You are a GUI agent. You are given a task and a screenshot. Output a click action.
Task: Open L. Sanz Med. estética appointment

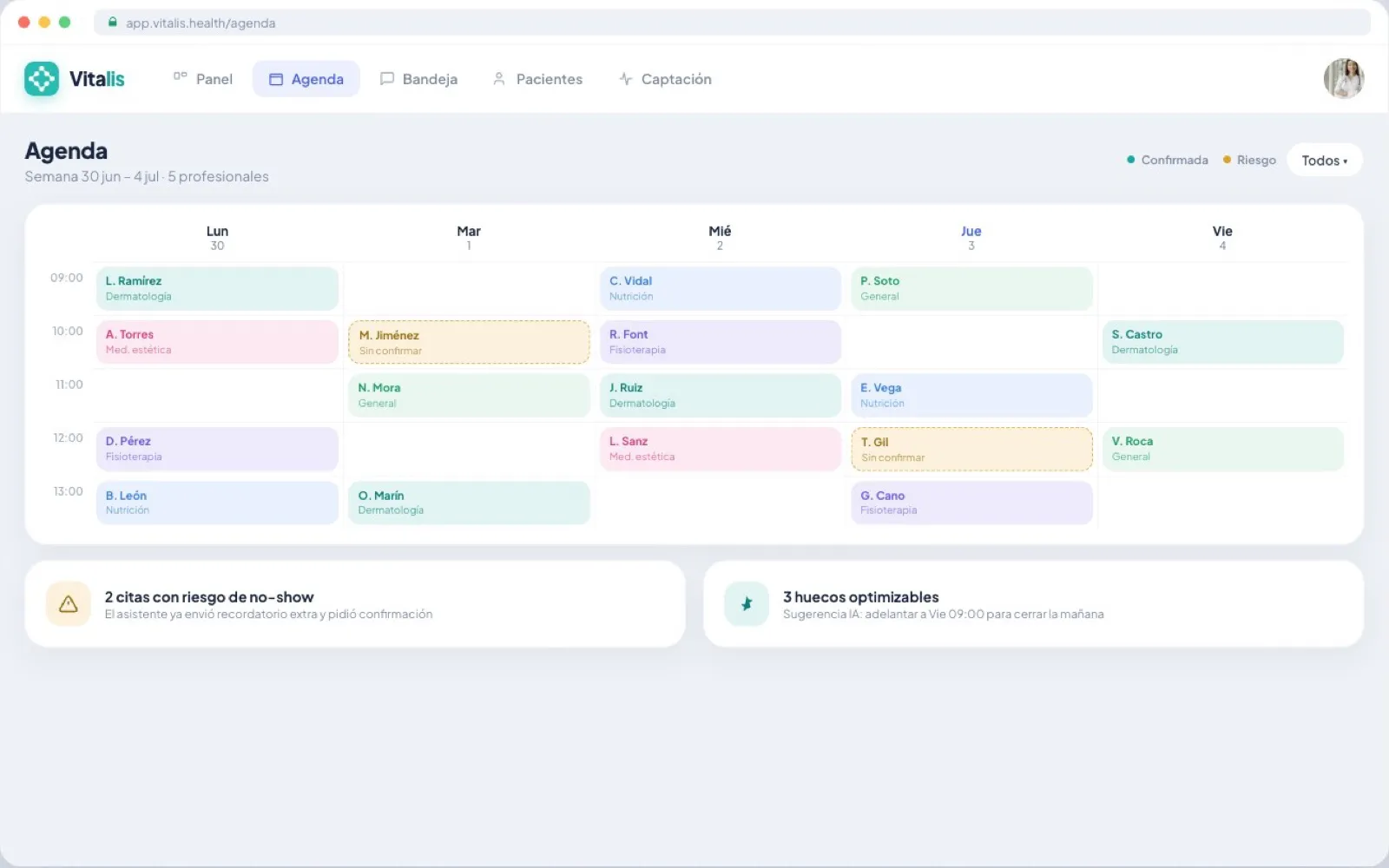pos(721,449)
